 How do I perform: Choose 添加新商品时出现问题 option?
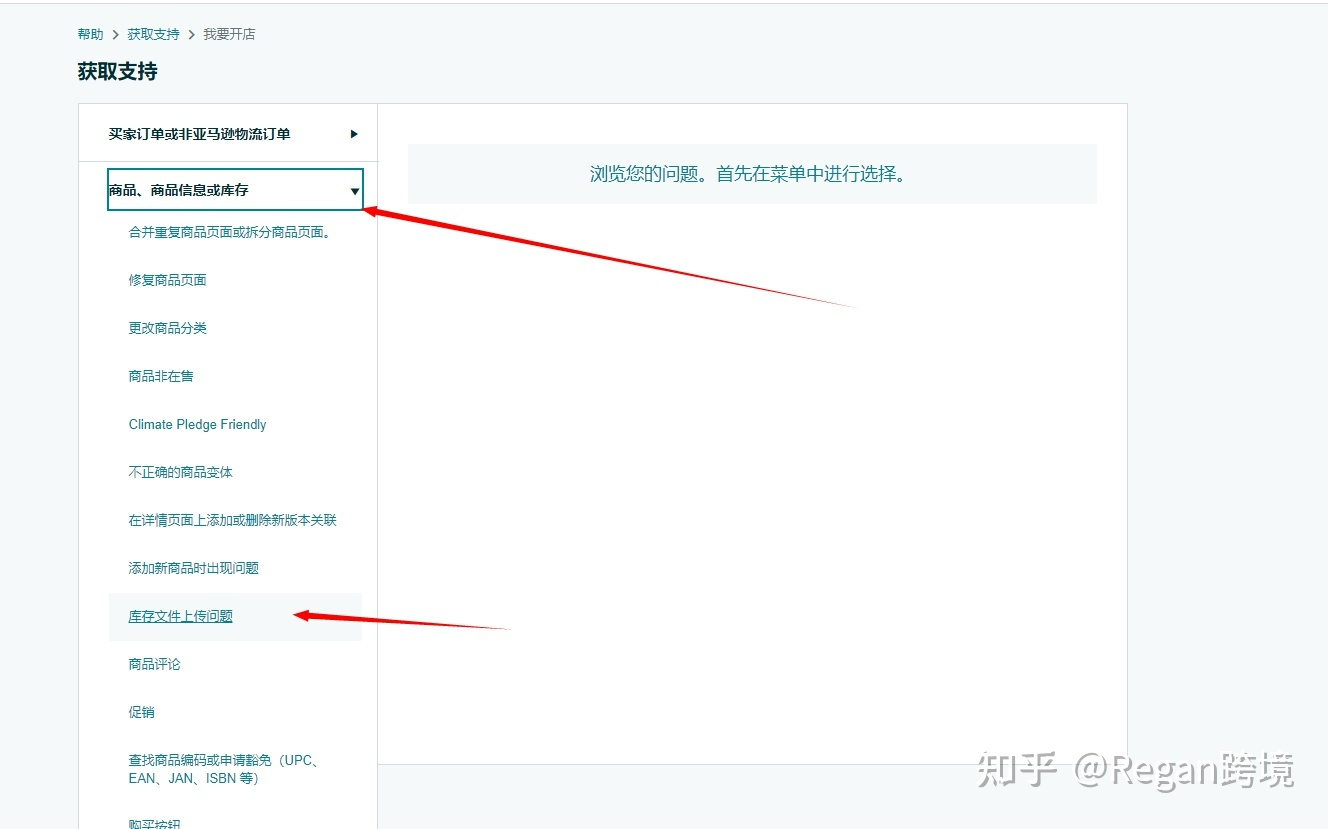(195, 567)
